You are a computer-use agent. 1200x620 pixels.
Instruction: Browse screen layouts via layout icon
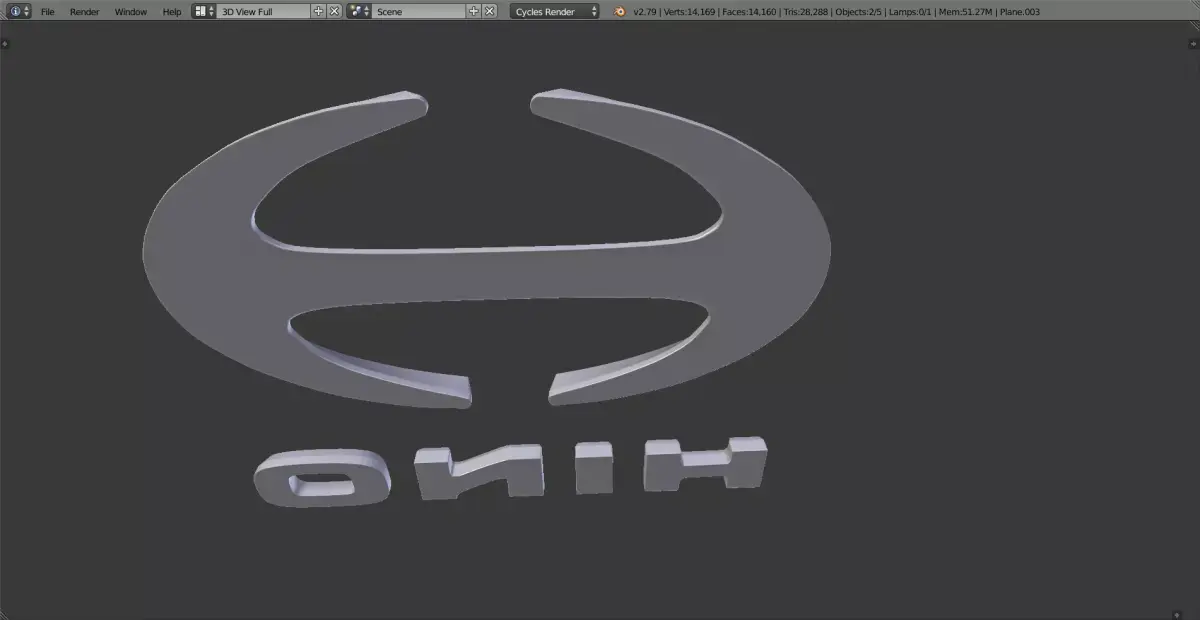pyautogui.click(x=203, y=11)
